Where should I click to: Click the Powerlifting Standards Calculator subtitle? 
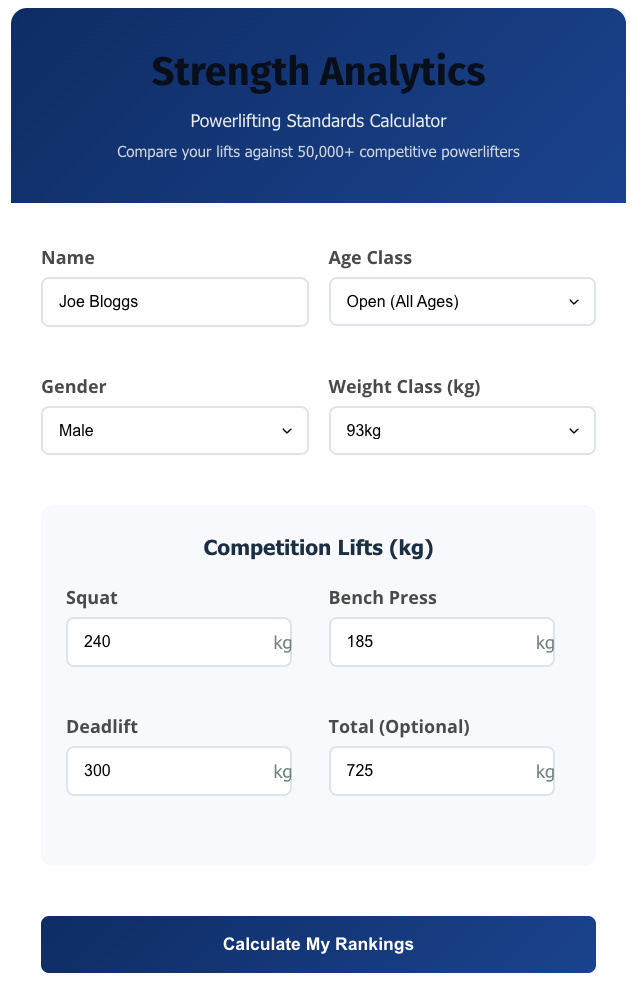point(318,121)
